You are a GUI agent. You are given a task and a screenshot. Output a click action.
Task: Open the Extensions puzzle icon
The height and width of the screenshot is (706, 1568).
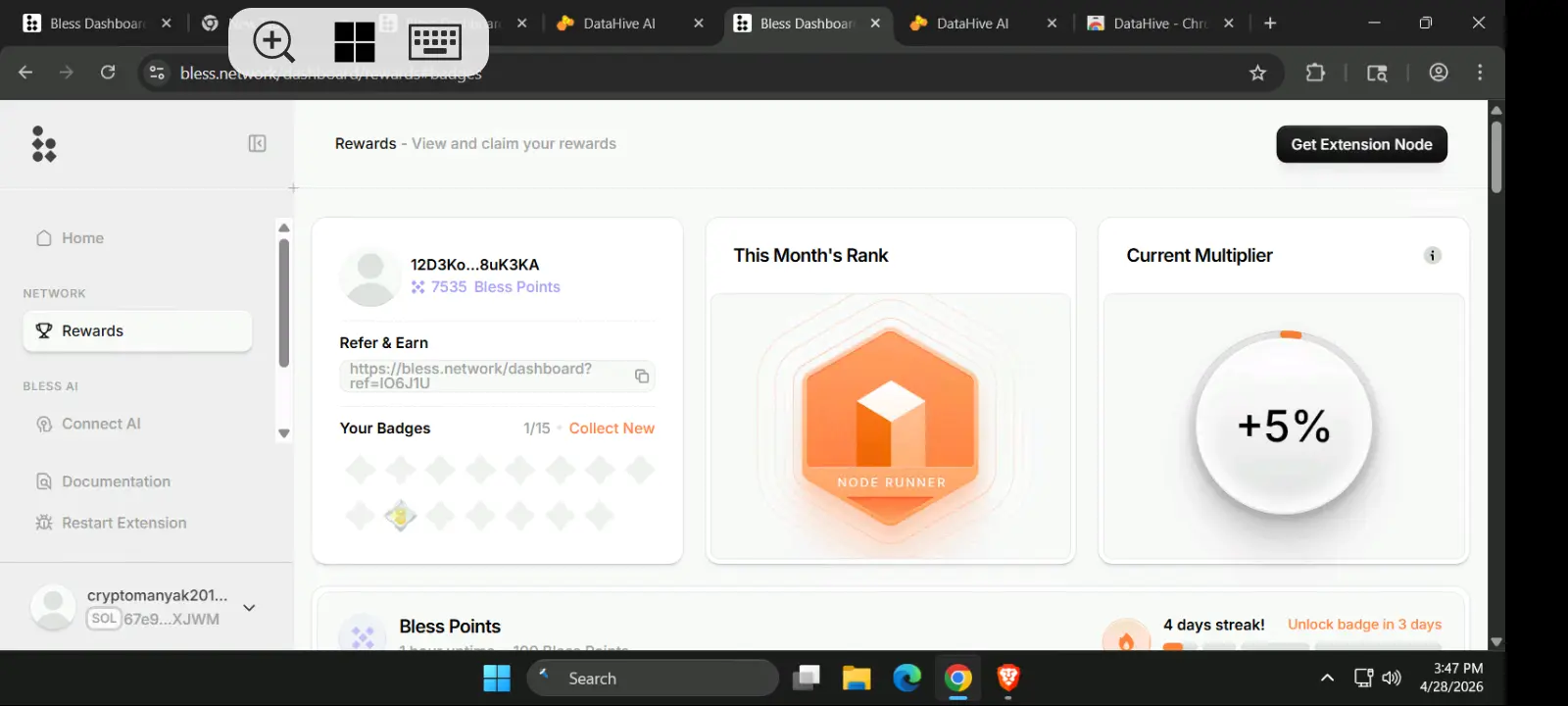(x=1315, y=73)
